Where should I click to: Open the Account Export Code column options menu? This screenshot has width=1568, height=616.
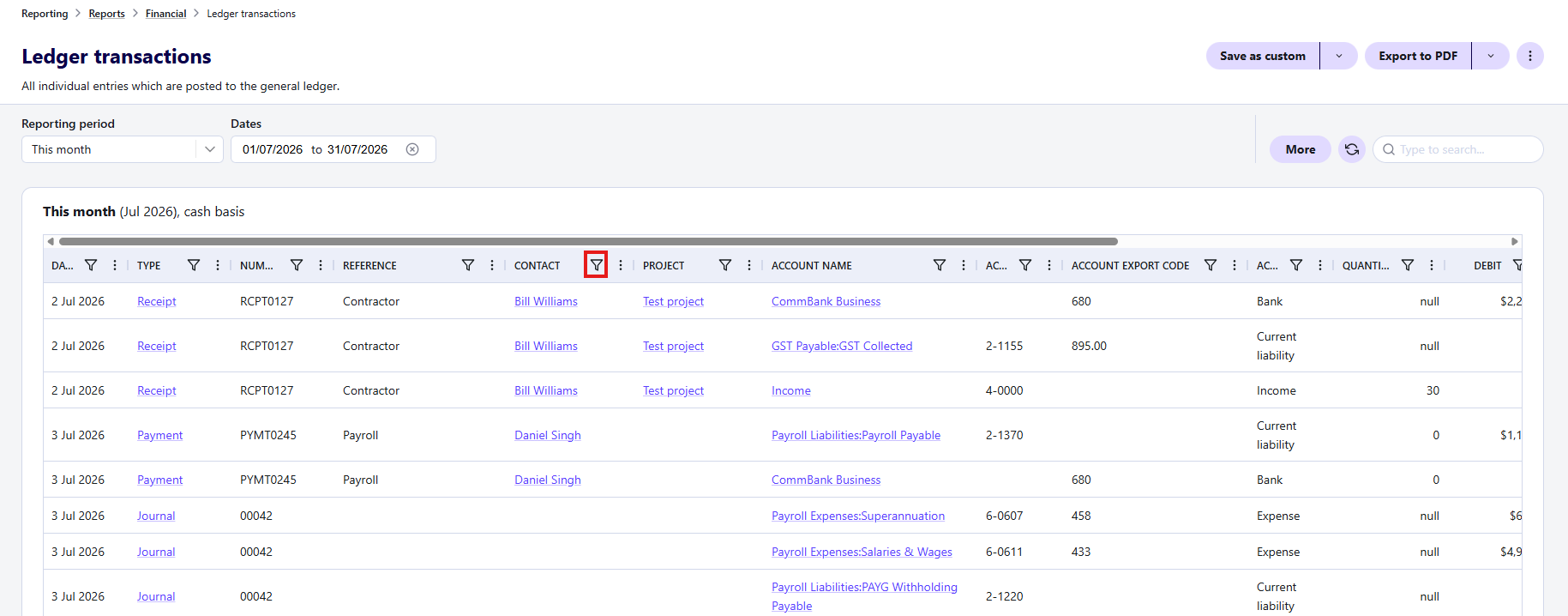click(x=1235, y=265)
